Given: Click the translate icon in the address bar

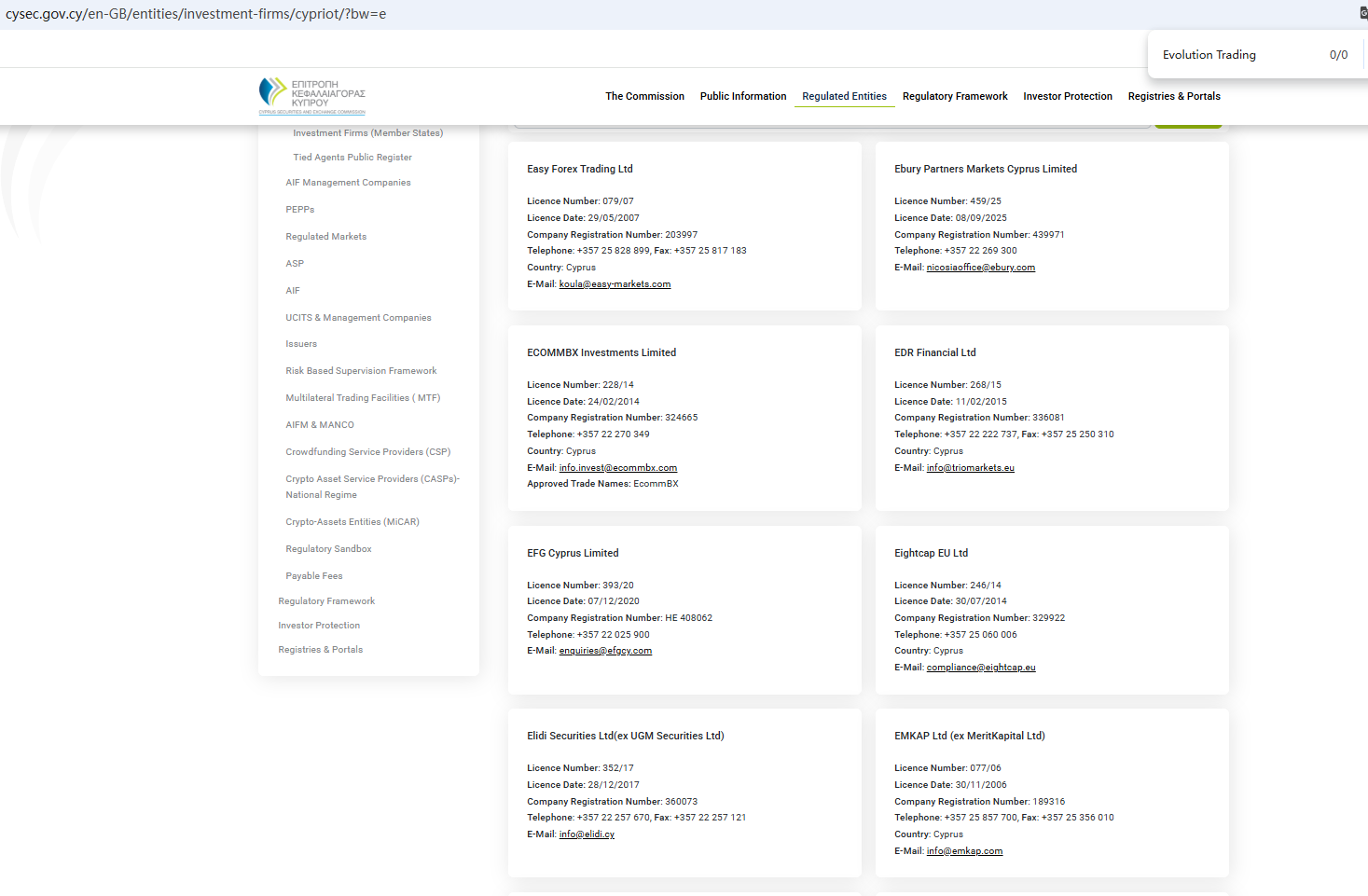Looking at the screenshot, I should 1362,14.
